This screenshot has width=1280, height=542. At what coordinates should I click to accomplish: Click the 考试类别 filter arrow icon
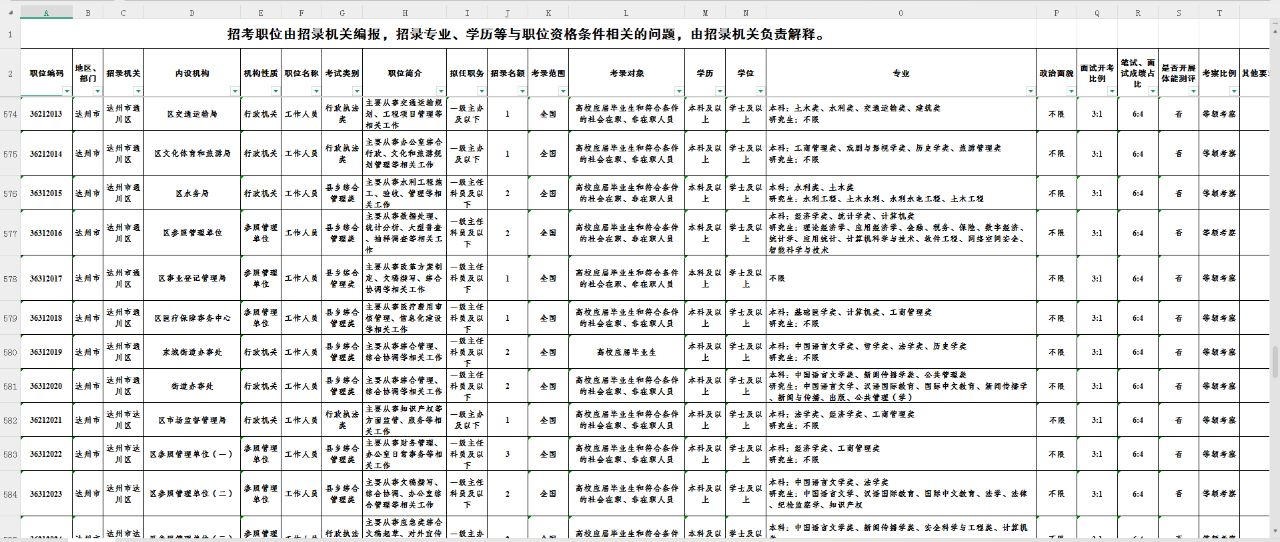(x=355, y=91)
